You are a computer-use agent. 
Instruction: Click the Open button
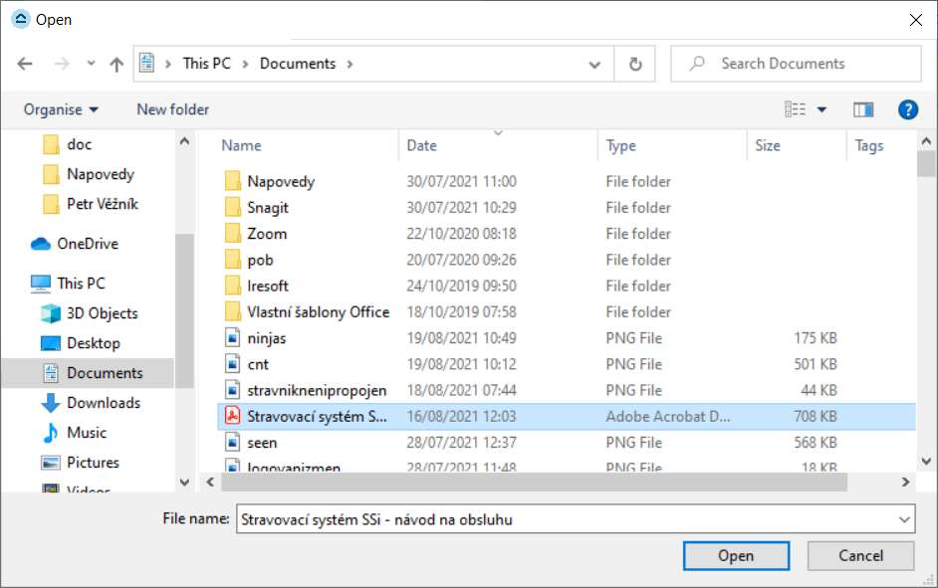(x=736, y=556)
